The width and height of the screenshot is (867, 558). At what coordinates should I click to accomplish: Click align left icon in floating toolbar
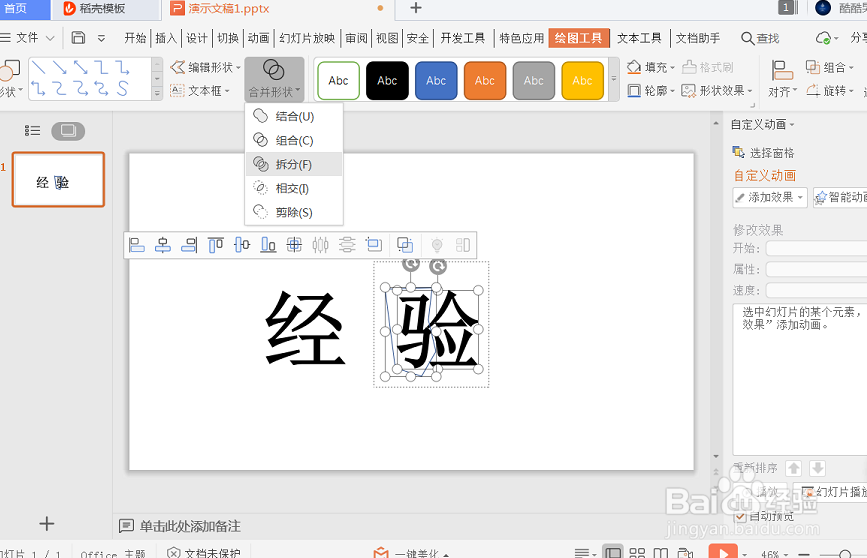136,244
